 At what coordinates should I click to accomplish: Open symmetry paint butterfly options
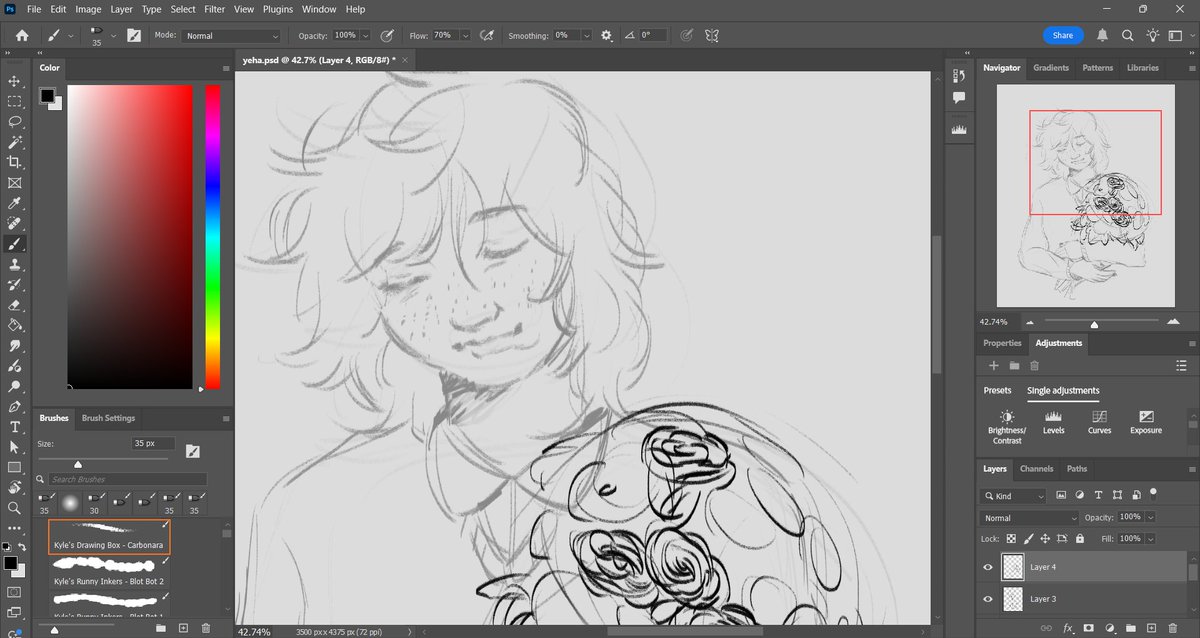713,35
